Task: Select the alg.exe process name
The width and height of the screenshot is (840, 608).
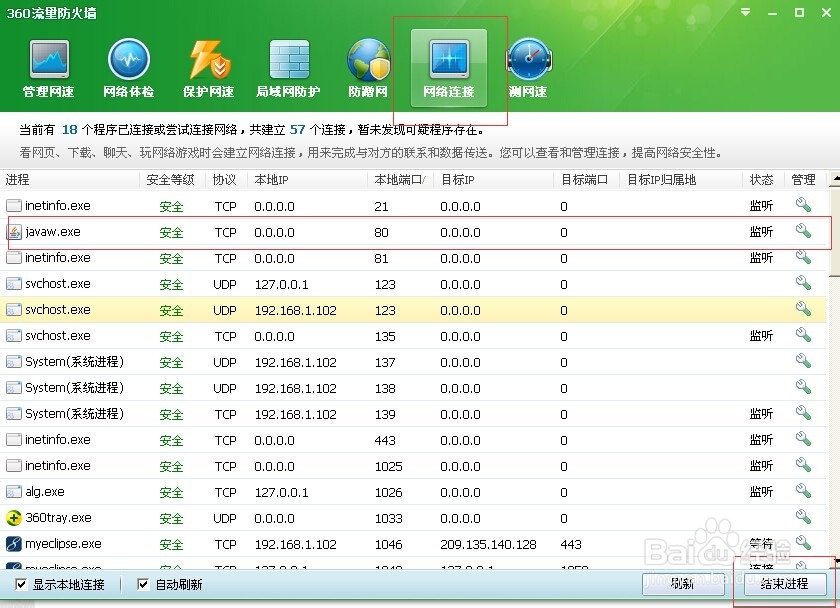Action: pyautogui.click(x=45, y=492)
